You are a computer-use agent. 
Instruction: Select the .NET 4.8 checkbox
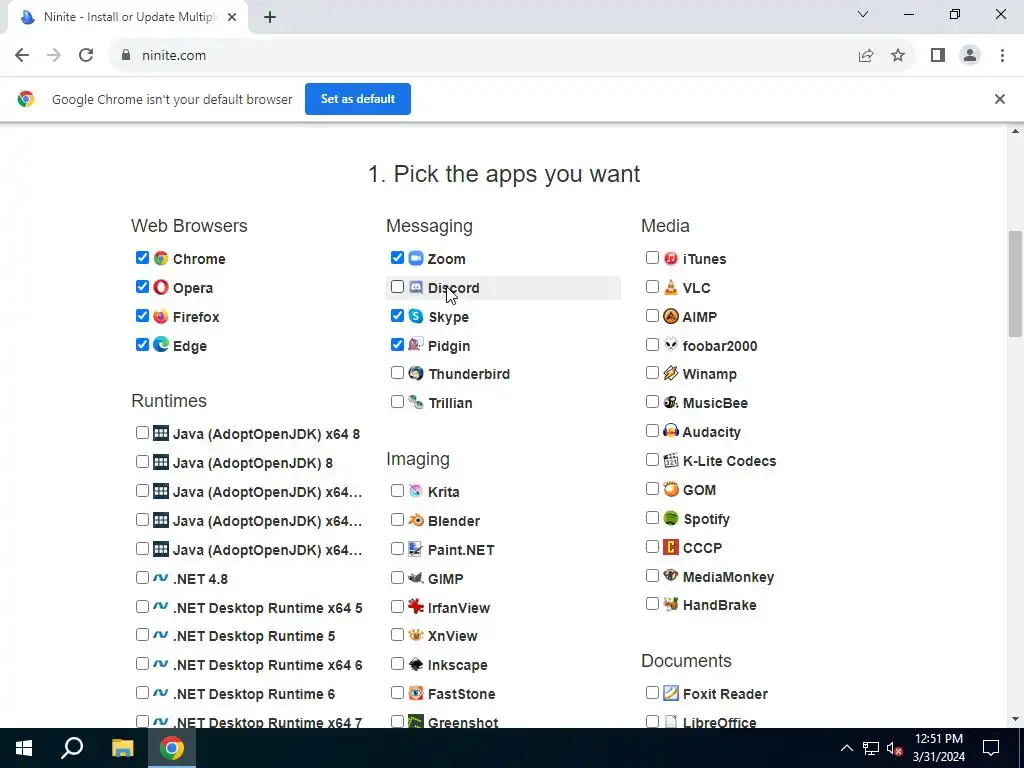[x=142, y=577]
